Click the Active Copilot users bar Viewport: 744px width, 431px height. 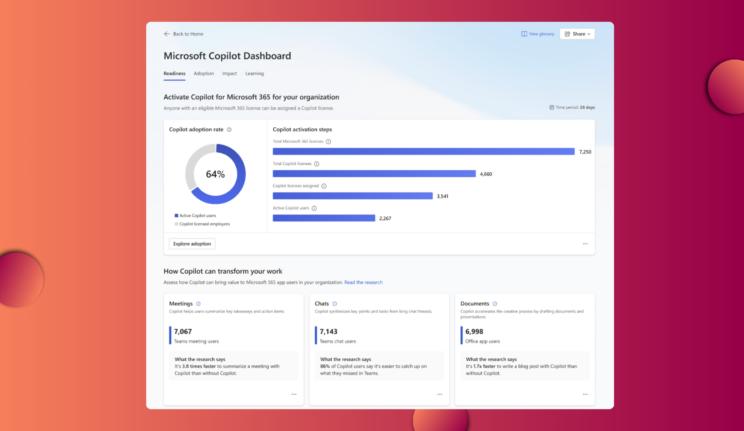[324, 218]
